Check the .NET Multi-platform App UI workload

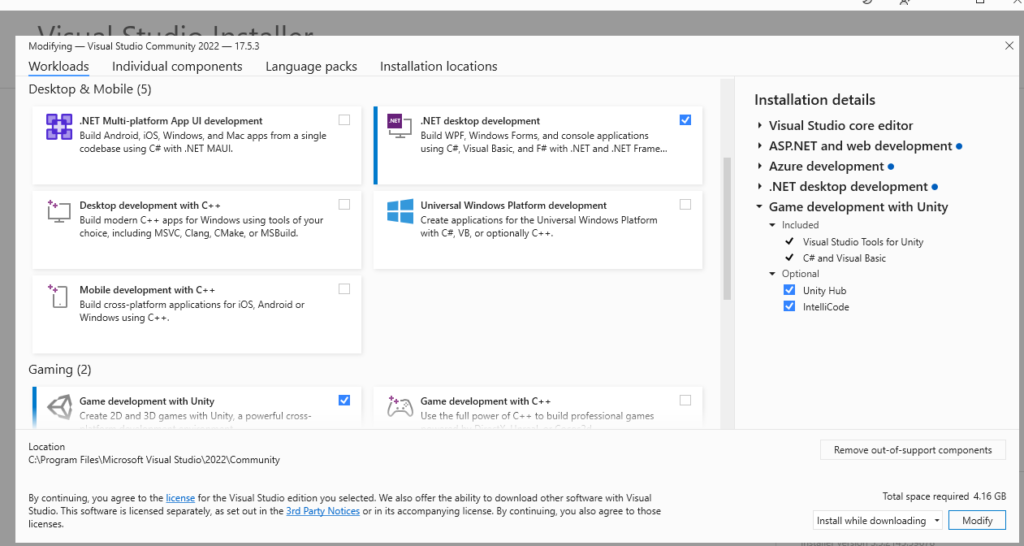tap(344, 120)
